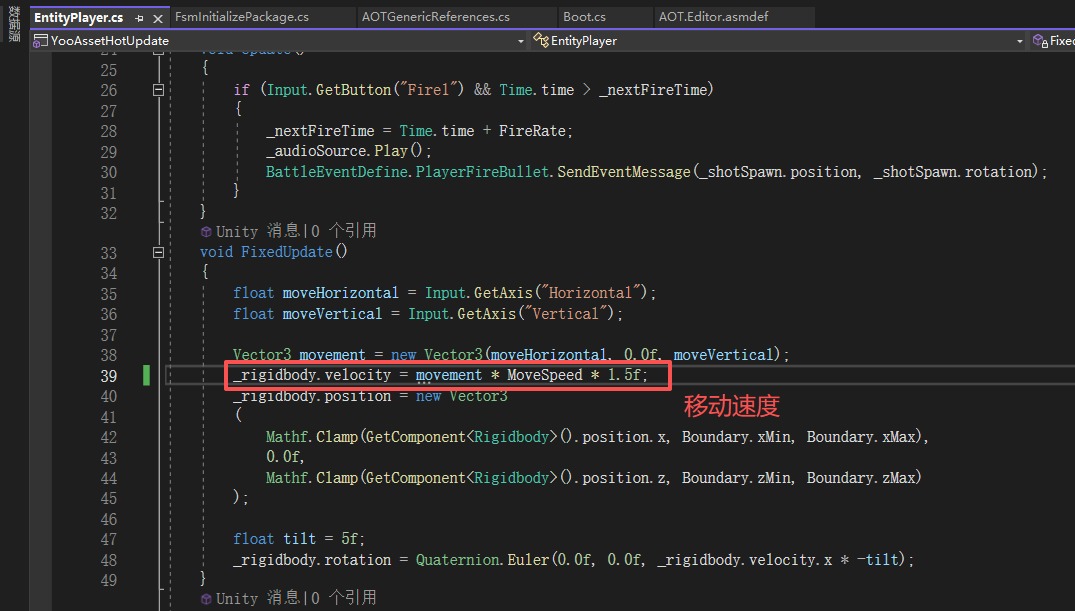Screen dimensions: 1075x611
Task: Click the "Horizontal" string literal
Action: [590, 293]
